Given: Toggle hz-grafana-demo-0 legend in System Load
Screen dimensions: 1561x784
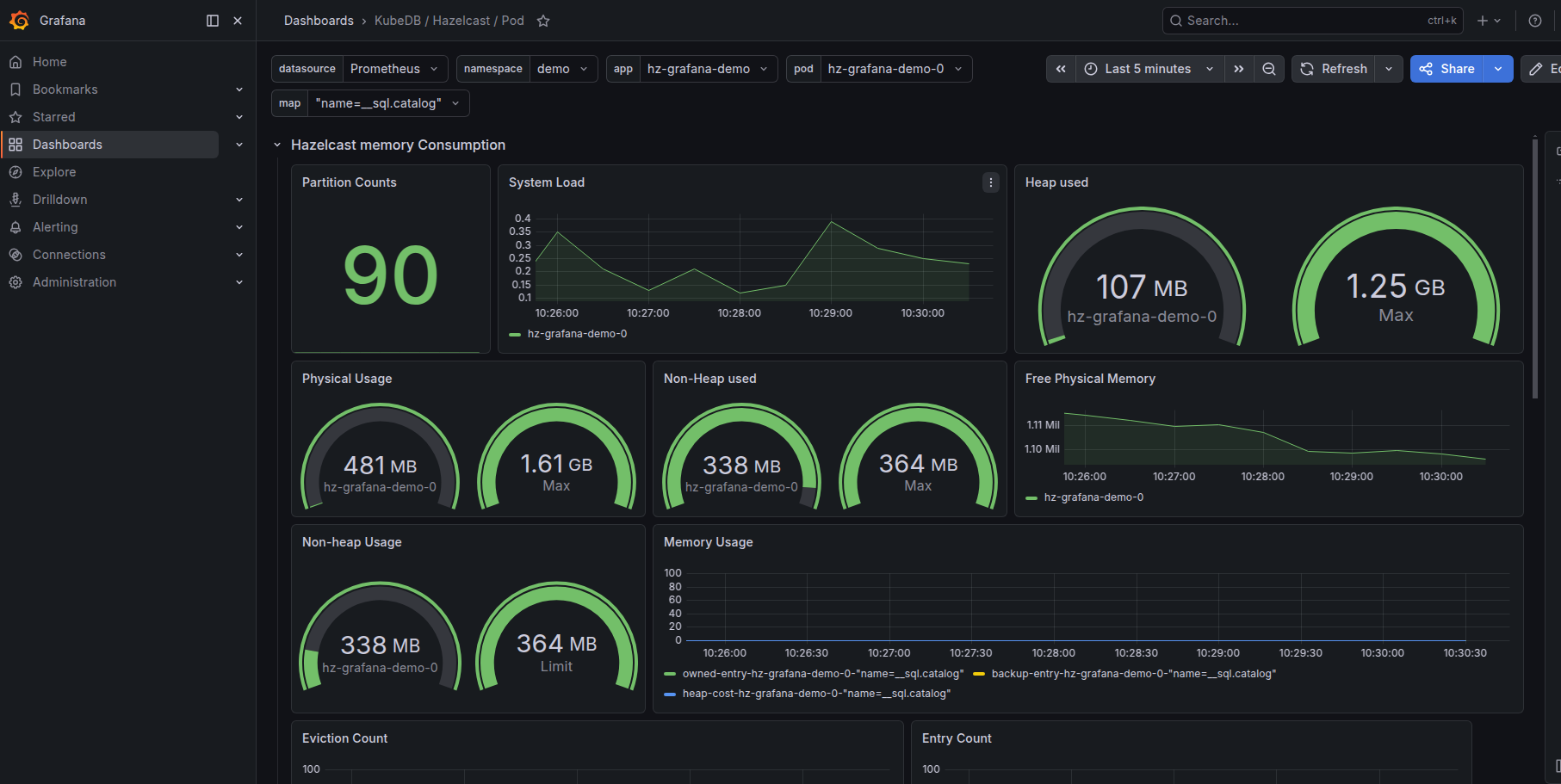Looking at the screenshot, I should 577,334.
